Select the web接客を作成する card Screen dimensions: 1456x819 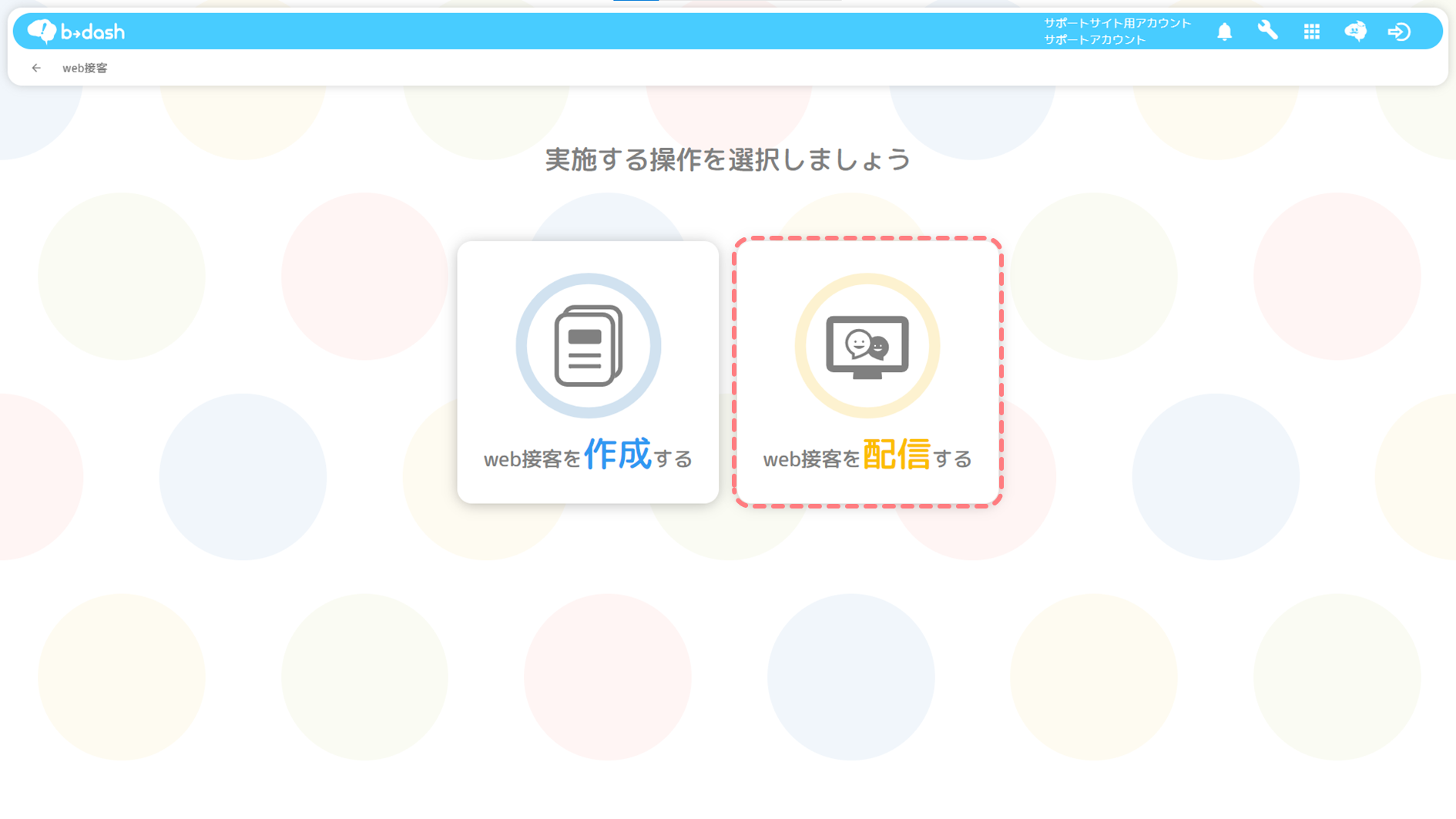[588, 372]
